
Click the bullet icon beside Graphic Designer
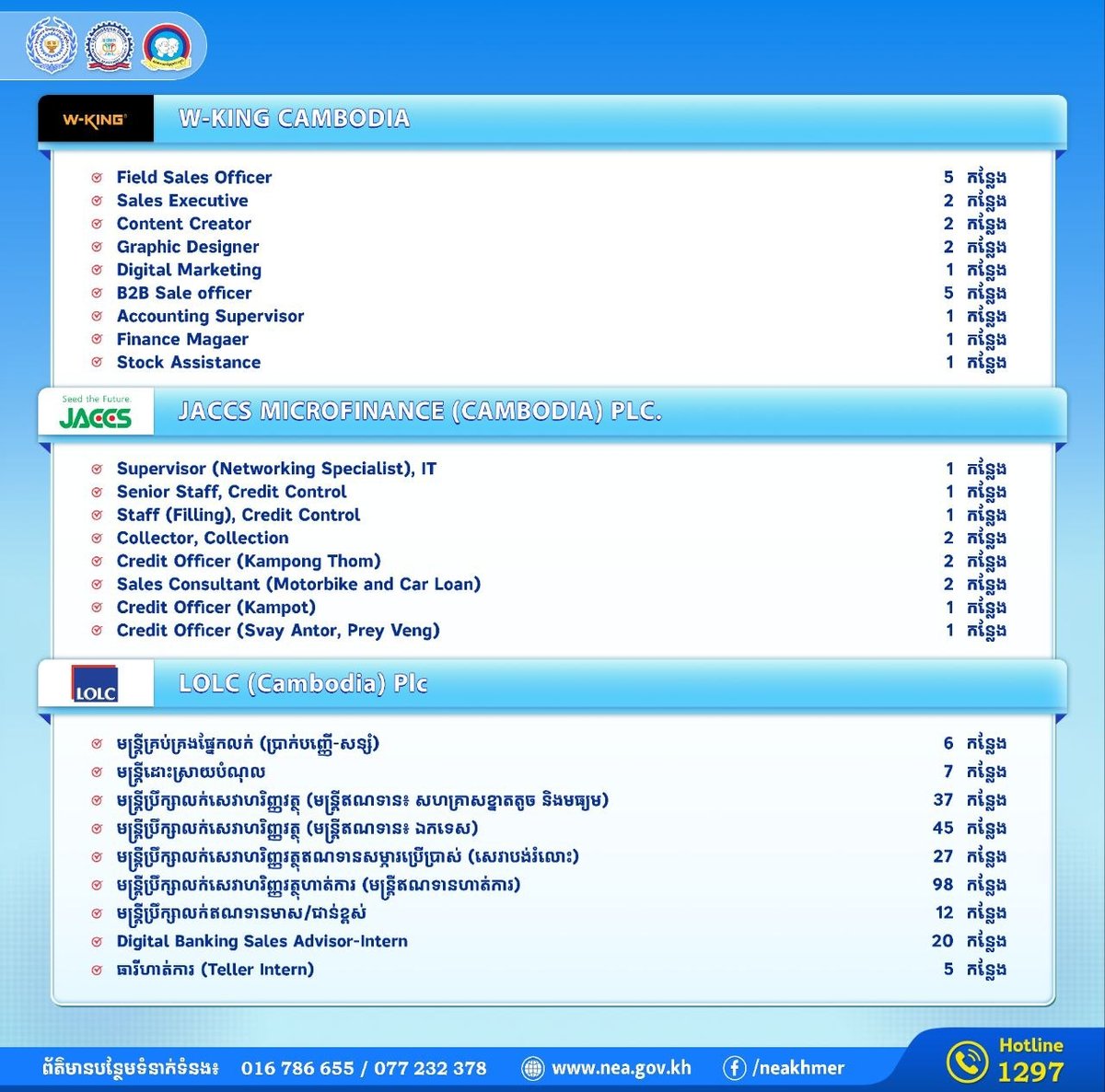(x=97, y=247)
